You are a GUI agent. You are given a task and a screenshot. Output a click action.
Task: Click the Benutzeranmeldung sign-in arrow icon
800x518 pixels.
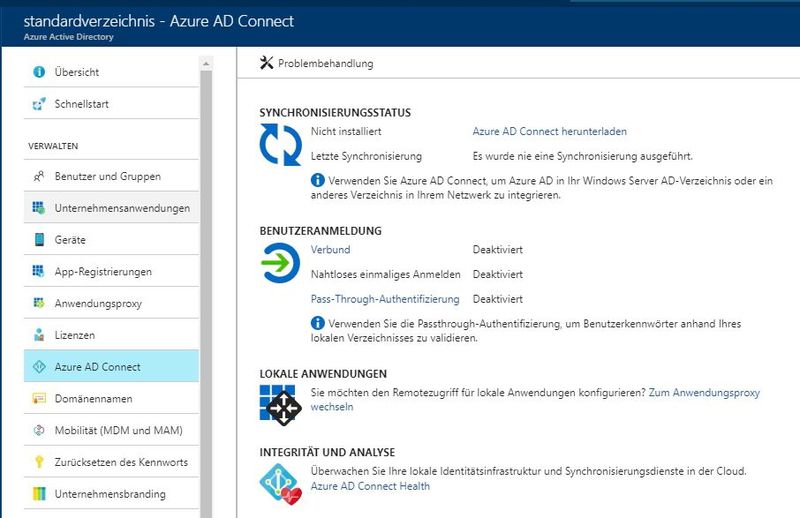click(280, 263)
